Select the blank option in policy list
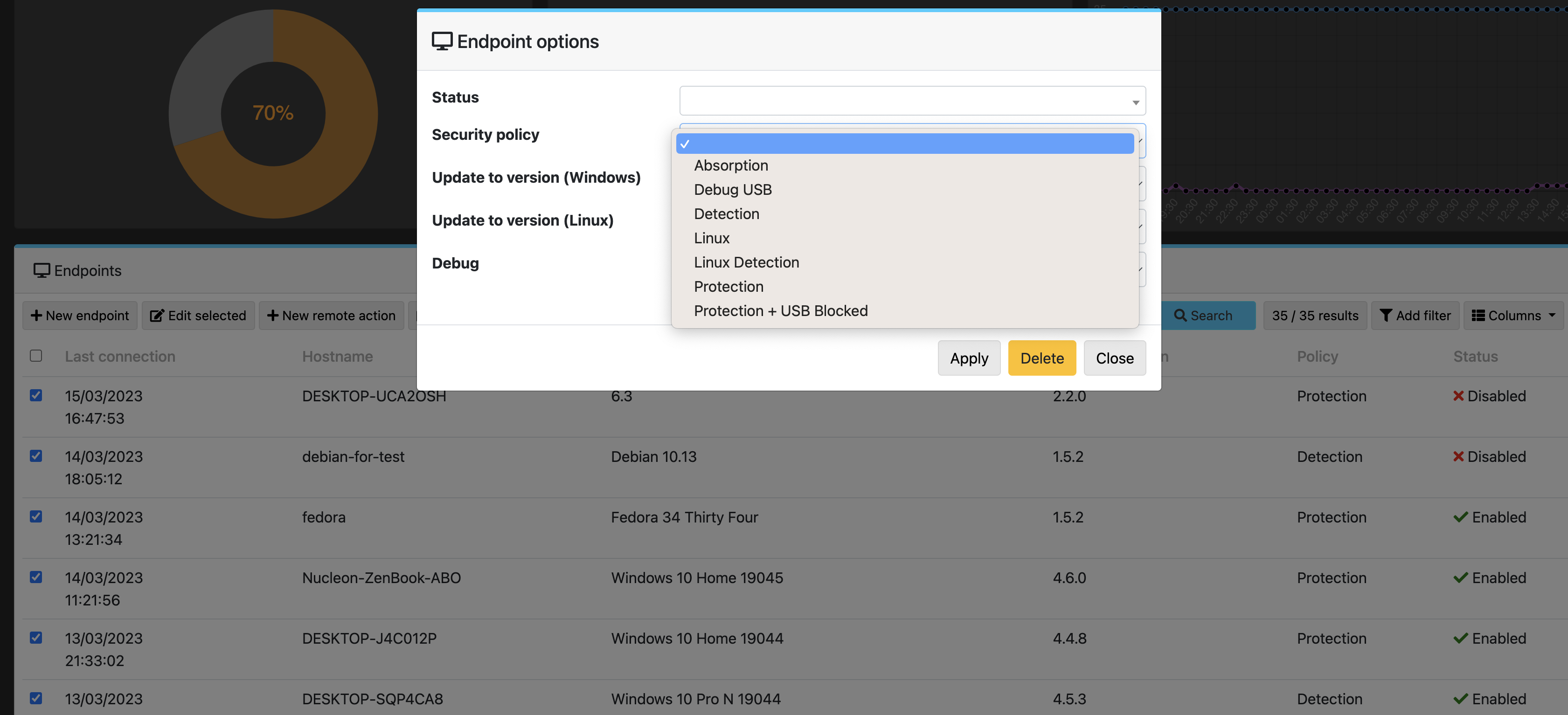The image size is (1568, 715). 904,144
